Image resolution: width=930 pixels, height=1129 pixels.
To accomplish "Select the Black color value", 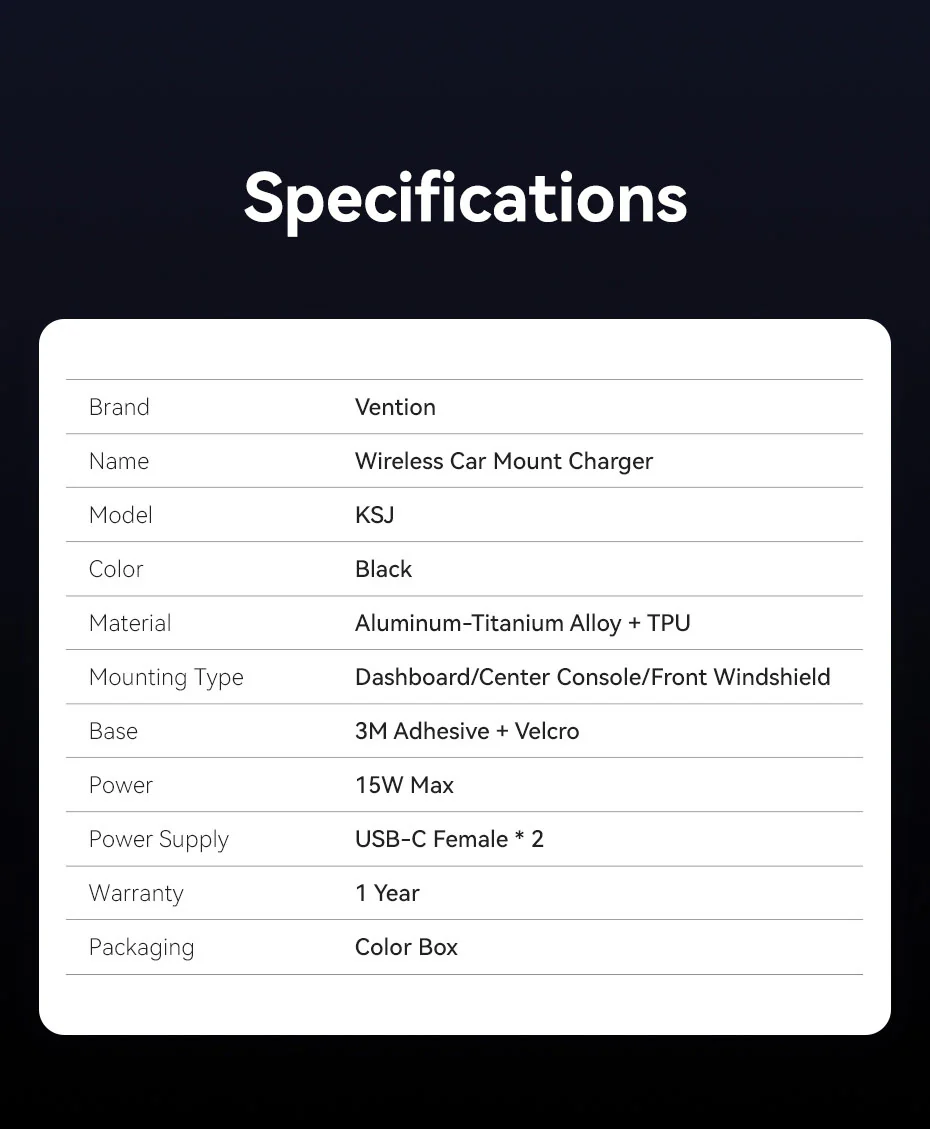I will pos(383,569).
